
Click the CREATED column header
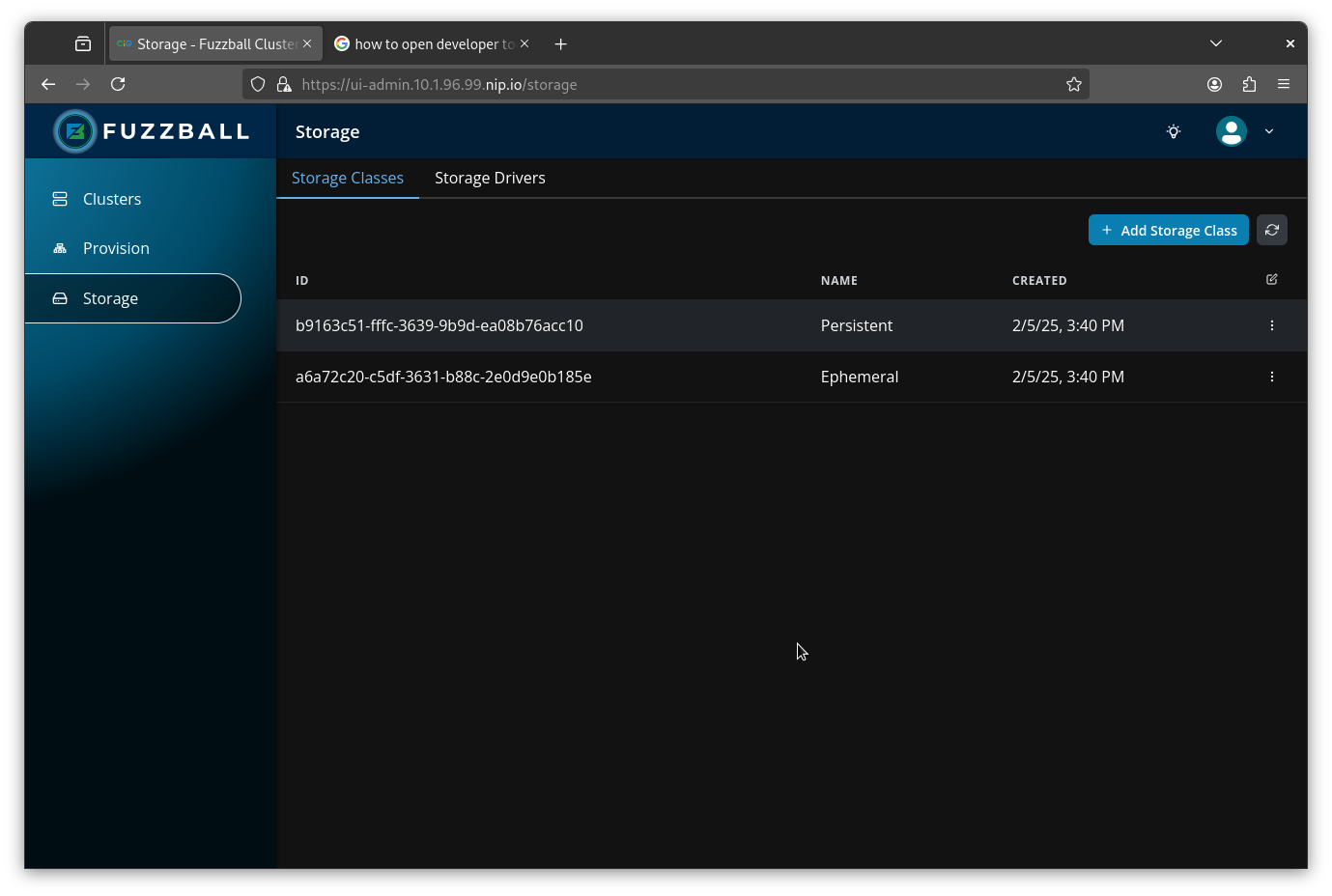[x=1039, y=281]
